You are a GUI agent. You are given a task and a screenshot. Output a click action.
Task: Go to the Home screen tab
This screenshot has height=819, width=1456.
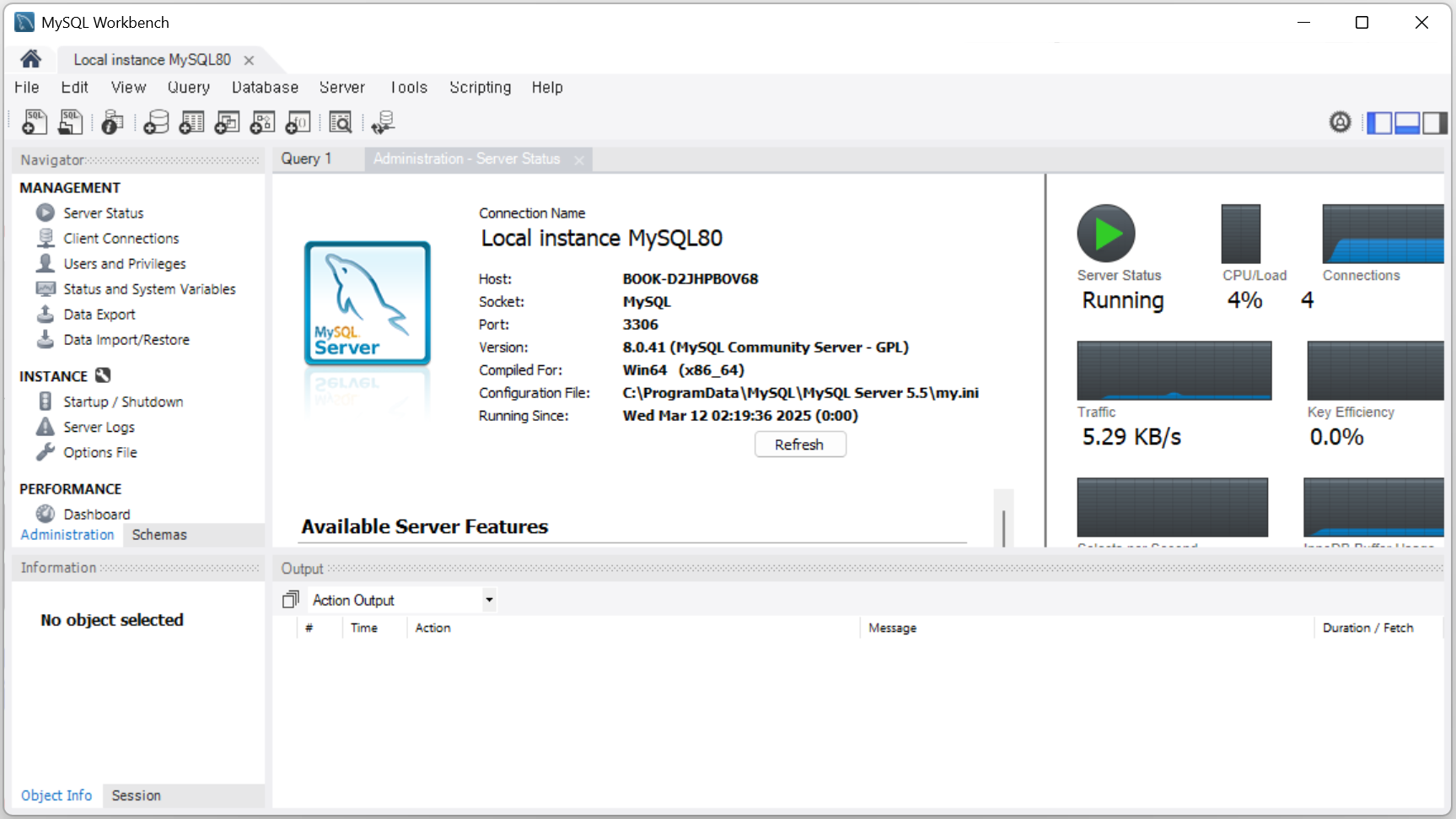[31, 59]
